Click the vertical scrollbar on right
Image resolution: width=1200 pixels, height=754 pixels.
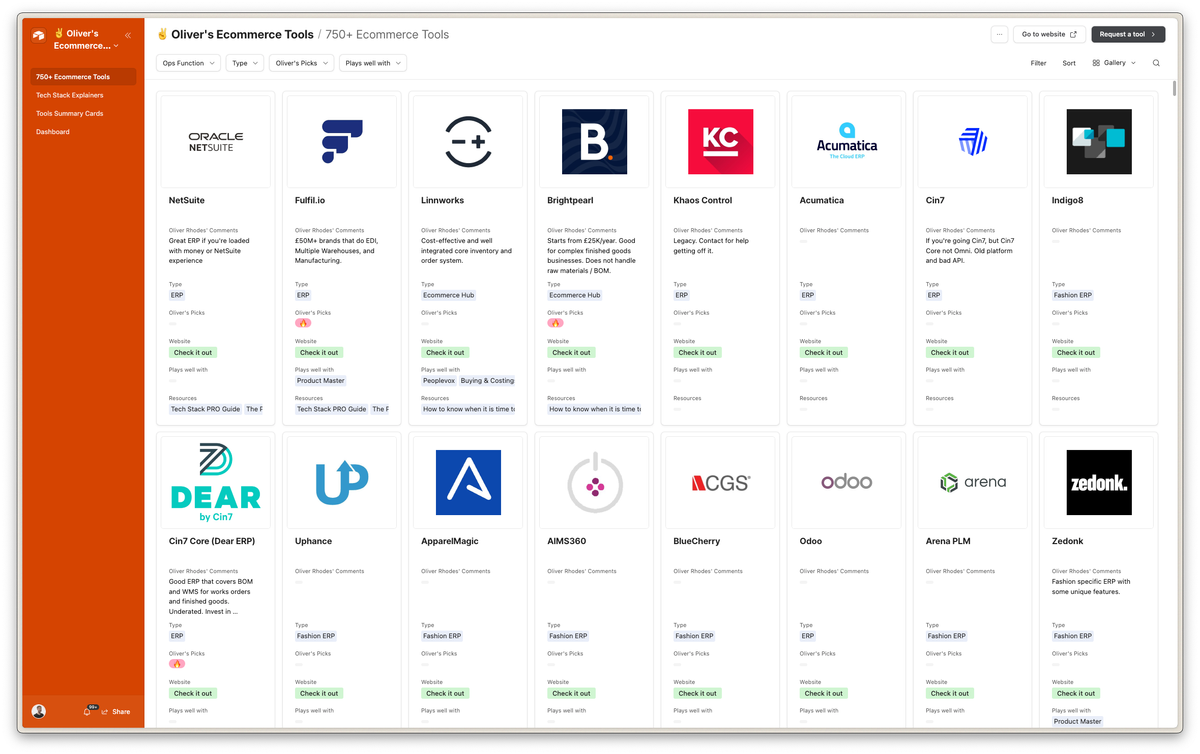(1175, 88)
